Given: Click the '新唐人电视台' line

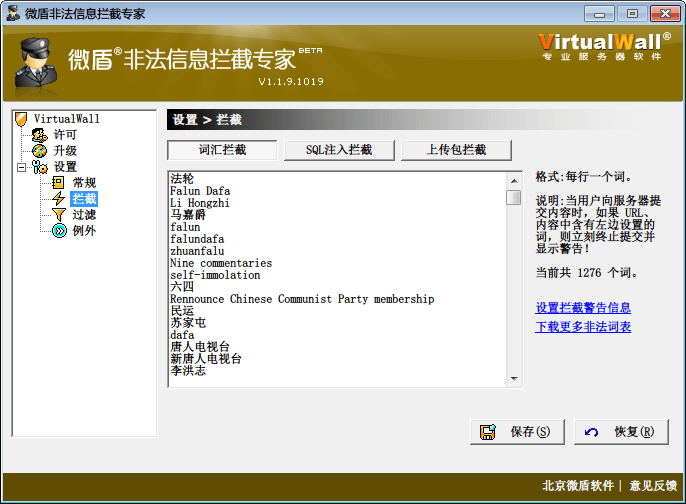Looking at the screenshot, I should point(206,359).
